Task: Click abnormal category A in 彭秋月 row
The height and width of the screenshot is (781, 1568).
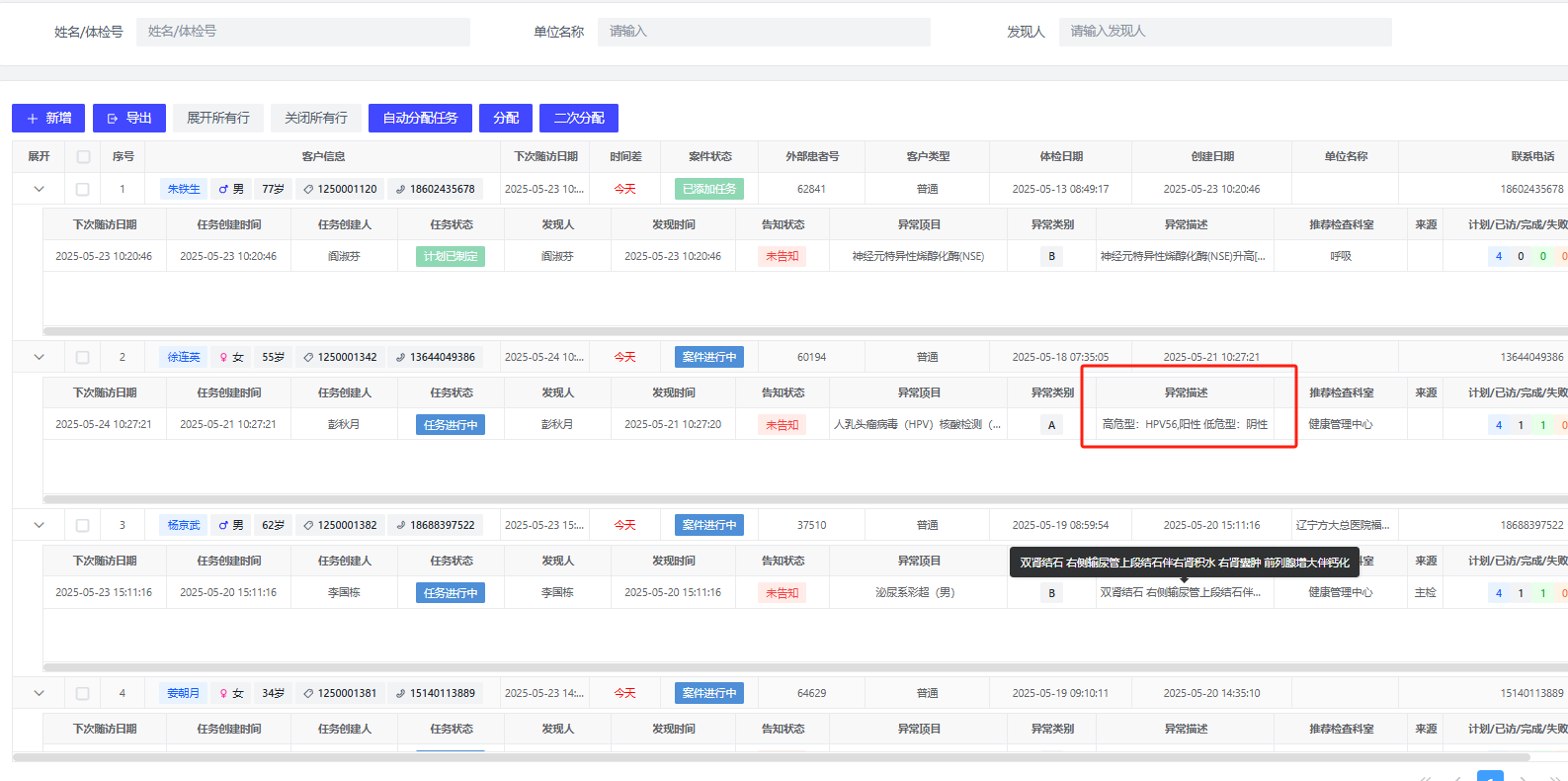Action: (x=1051, y=424)
